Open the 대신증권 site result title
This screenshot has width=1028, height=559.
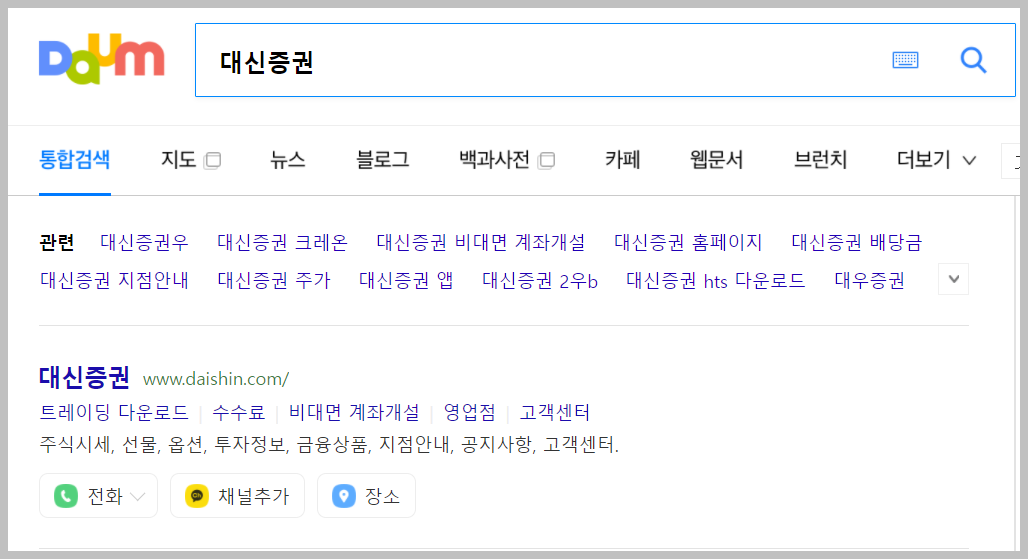click(x=84, y=377)
